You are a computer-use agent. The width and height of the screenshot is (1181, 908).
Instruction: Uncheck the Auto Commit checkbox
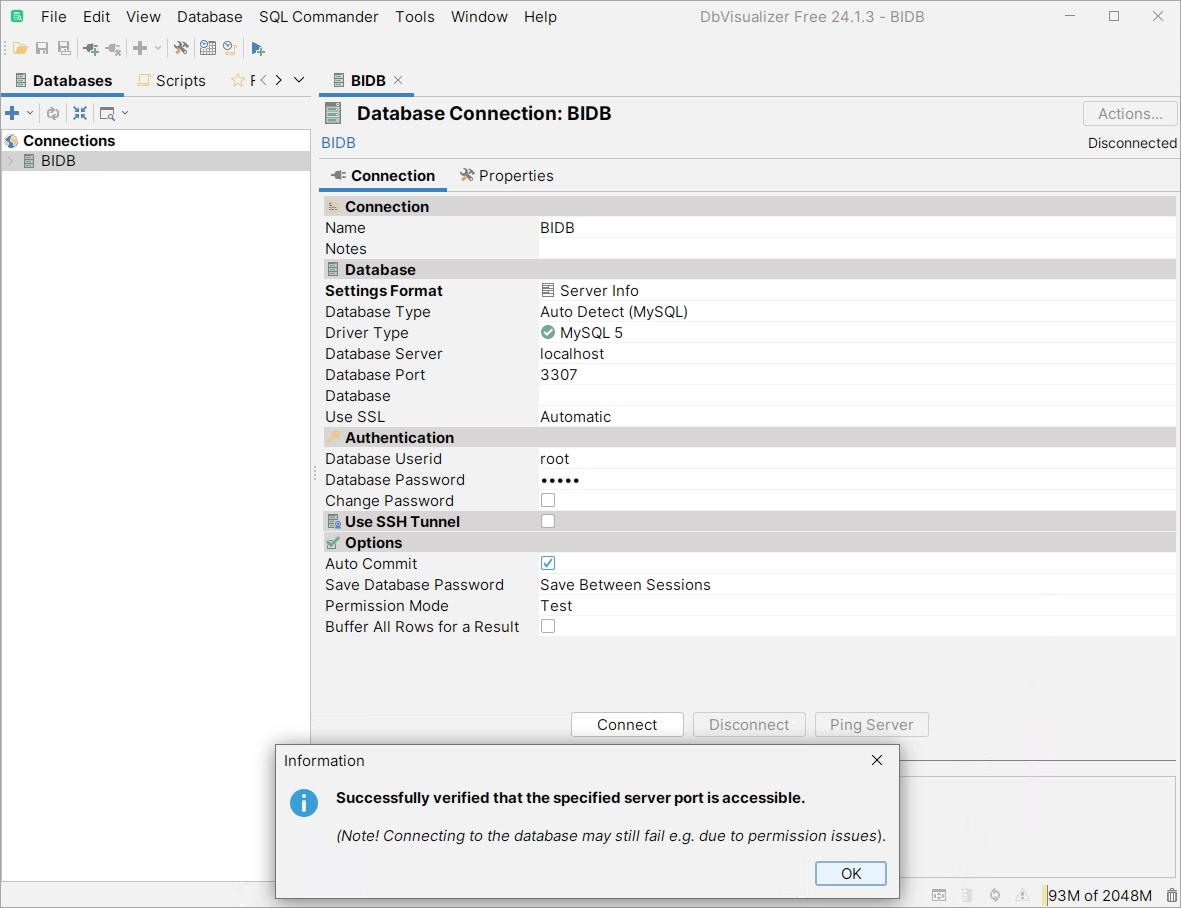click(x=548, y=563)
